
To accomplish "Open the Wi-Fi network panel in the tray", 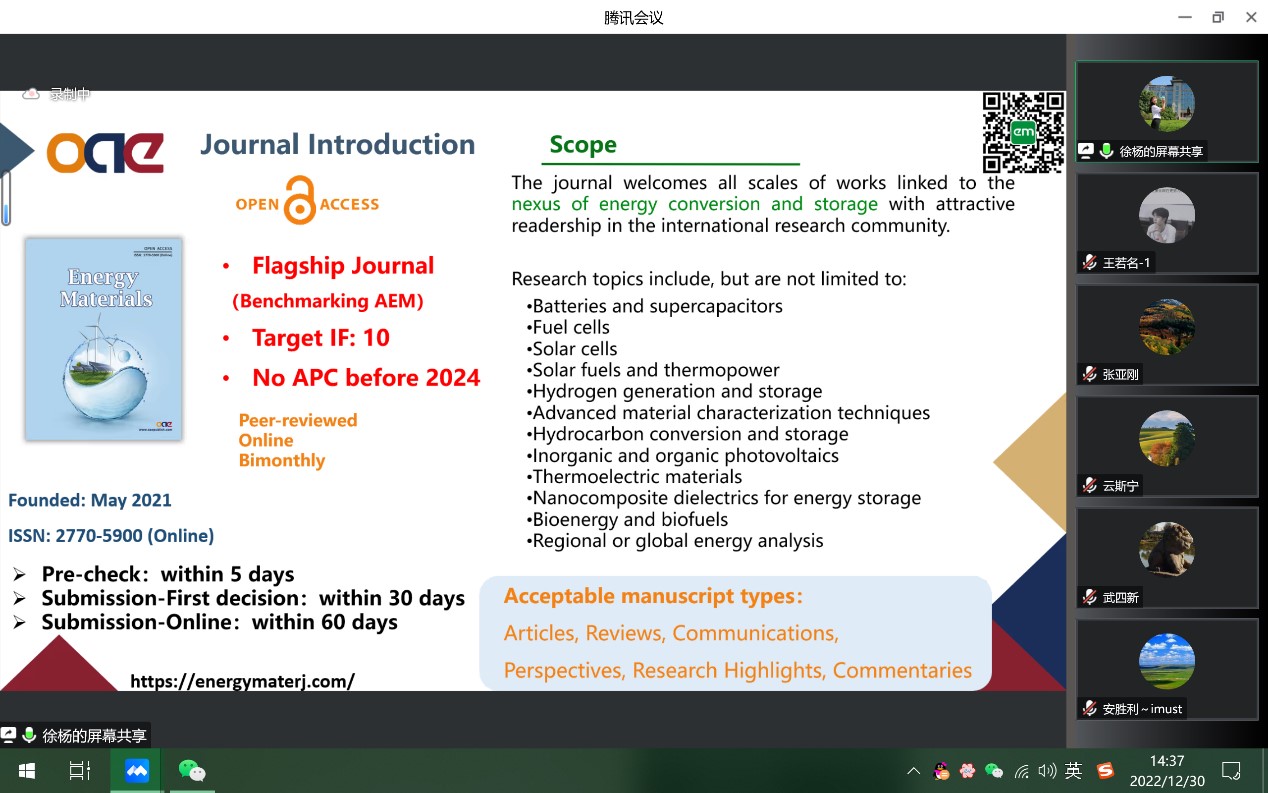I will tap(1021, 771).
